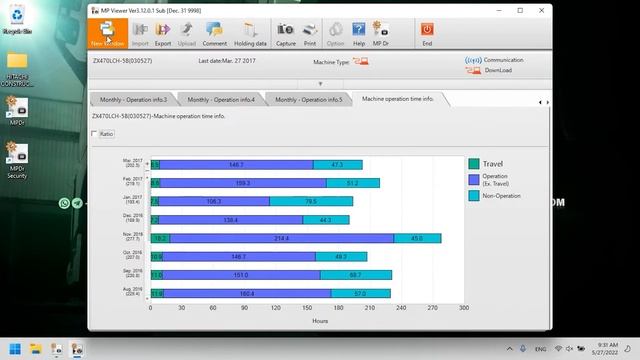The height and width of the screenshot is (360, 640).
Task: Open the Windows Start menu
Action: pos(15,349)
